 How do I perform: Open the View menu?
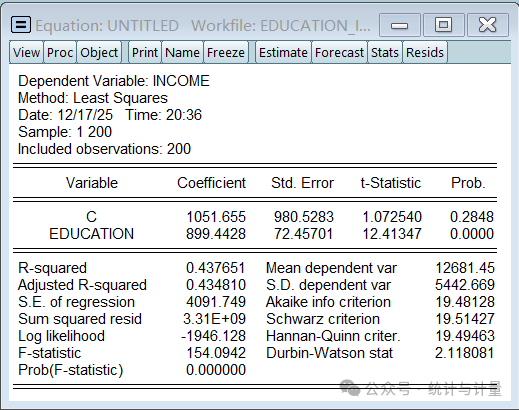coord(26,52)
